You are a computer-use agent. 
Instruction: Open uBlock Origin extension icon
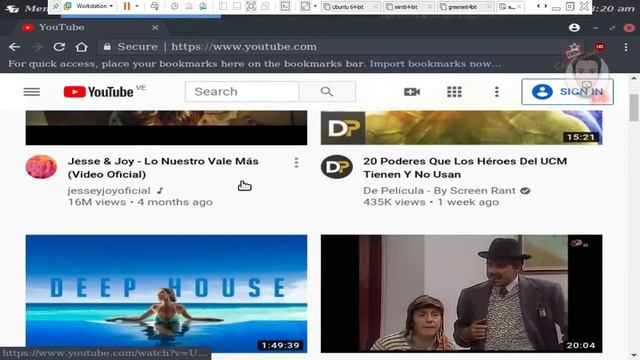pyautogui.click(x=600, y=47)
